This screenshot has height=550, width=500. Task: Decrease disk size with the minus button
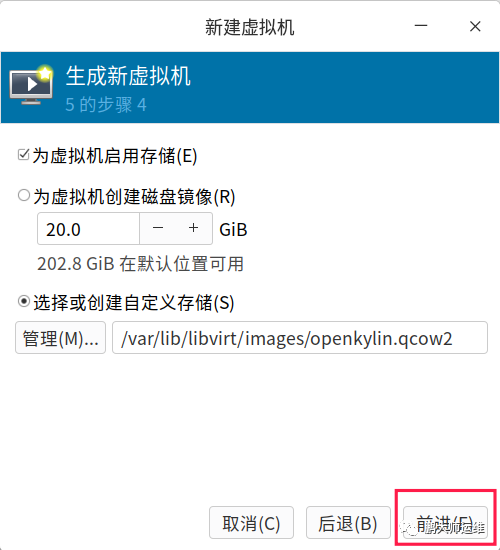[x=158, y=228]
